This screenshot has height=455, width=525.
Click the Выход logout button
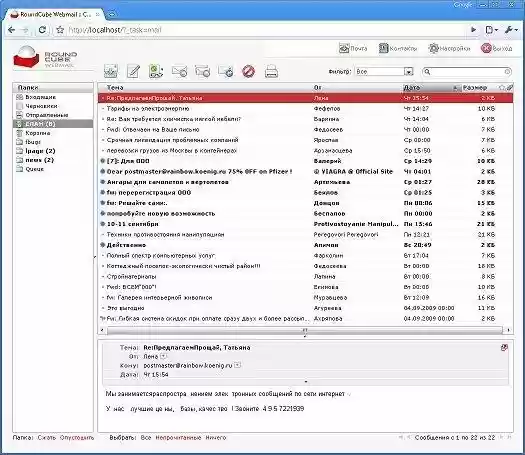[x=497, y=49]
